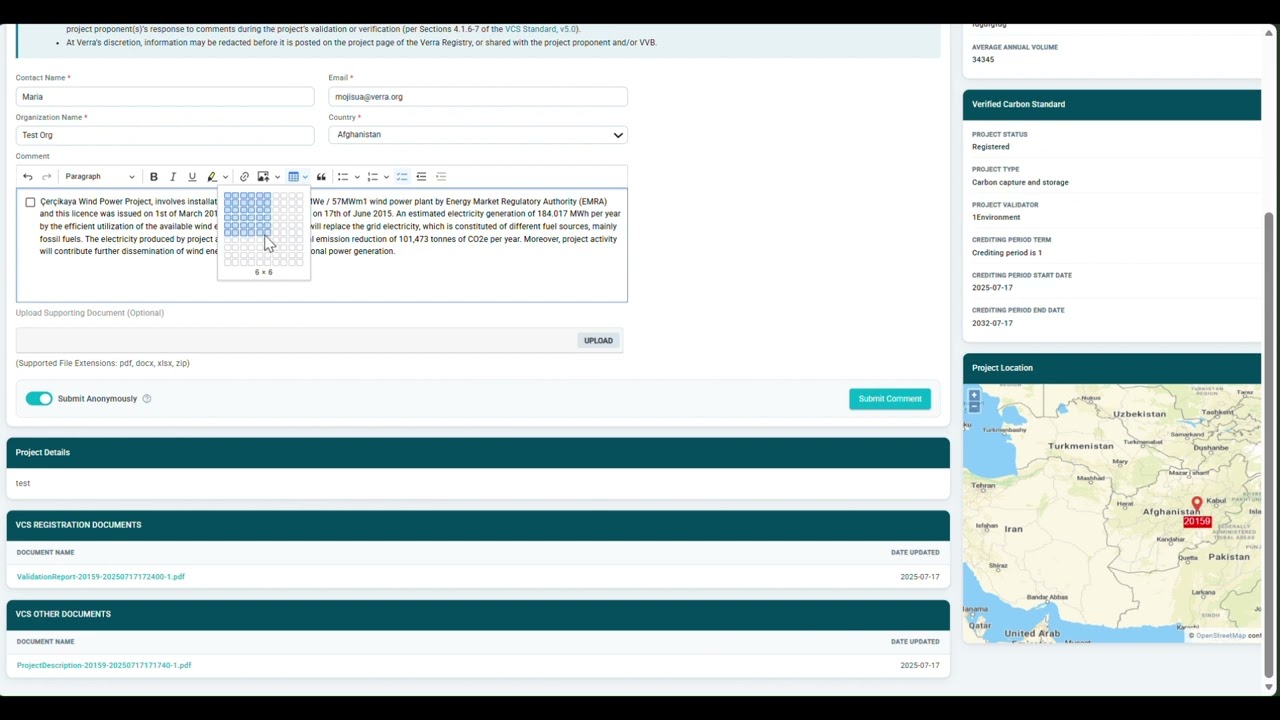Open the OpenStreetMap attribution link

(1221, 636)
